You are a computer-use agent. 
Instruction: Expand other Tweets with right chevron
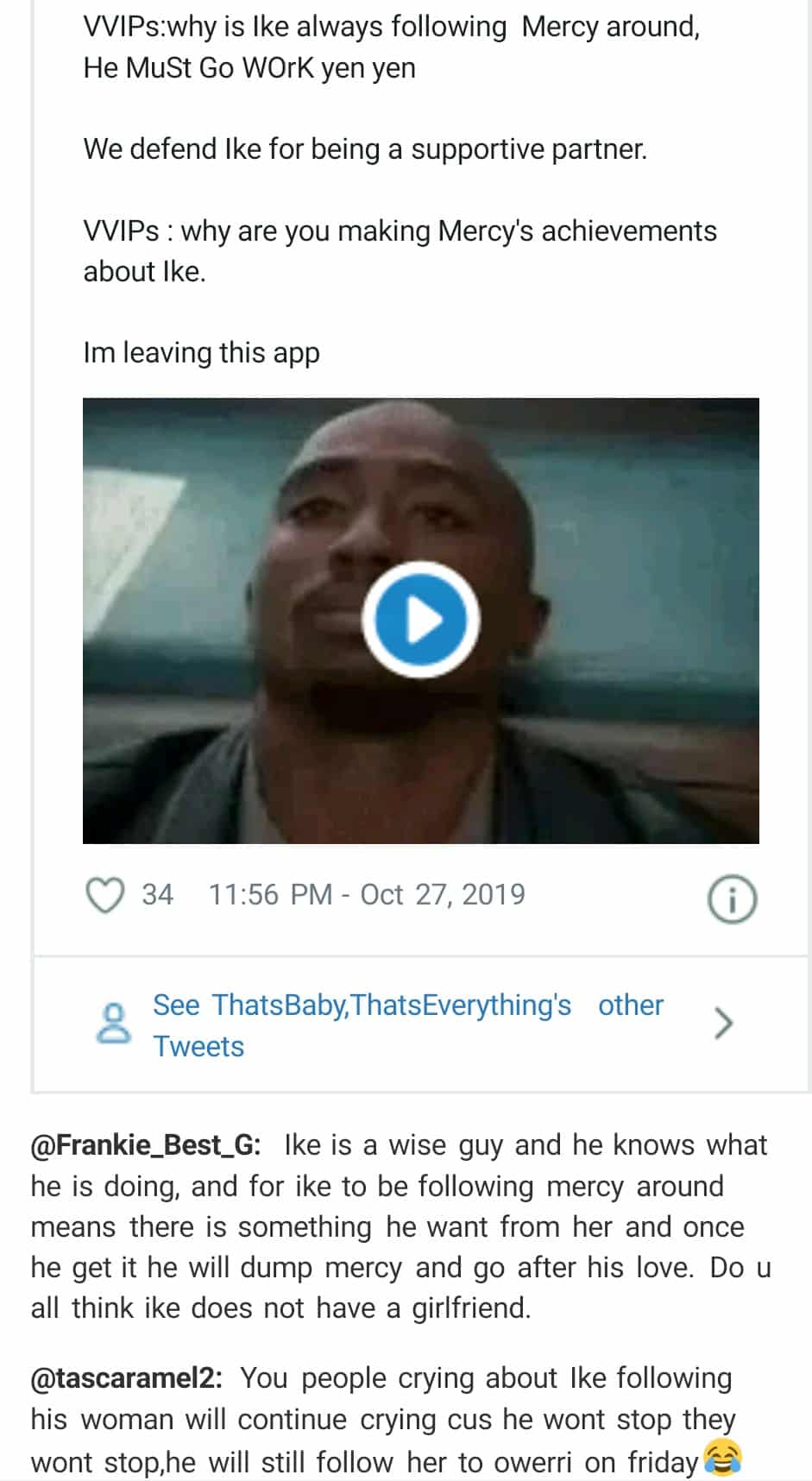click(723, 1024)
